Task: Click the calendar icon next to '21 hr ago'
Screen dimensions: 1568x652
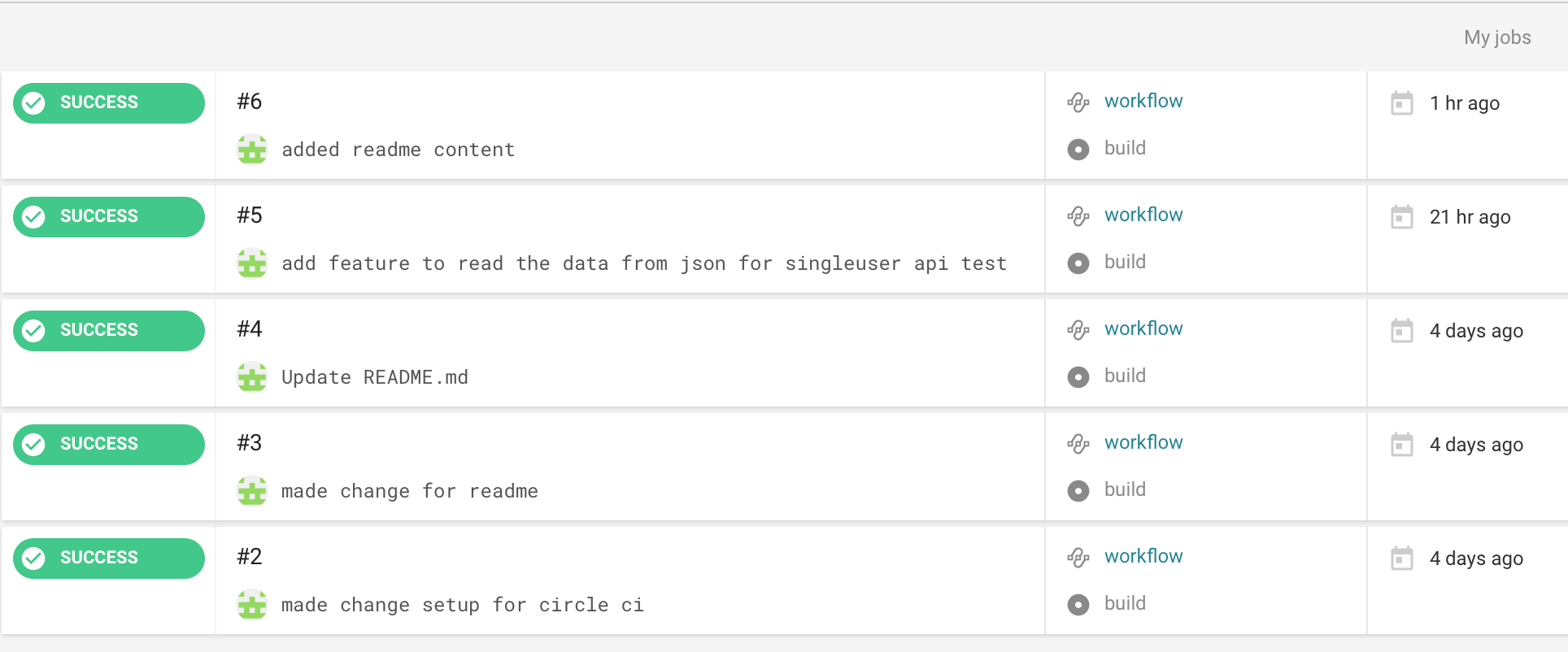Action: (x=1401, y=217)
